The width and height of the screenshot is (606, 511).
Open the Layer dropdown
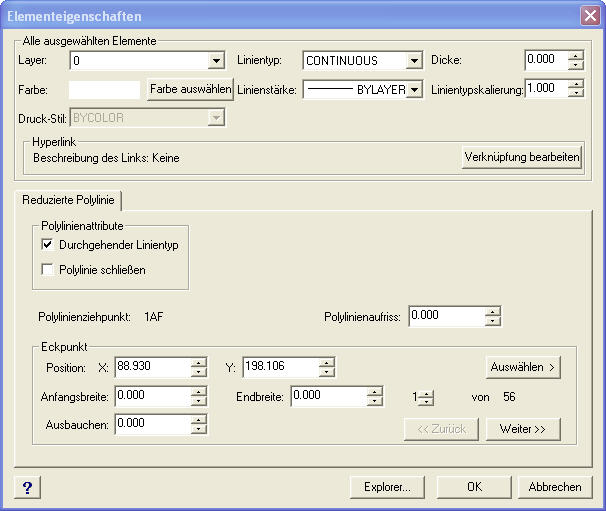tap(216, 61)
